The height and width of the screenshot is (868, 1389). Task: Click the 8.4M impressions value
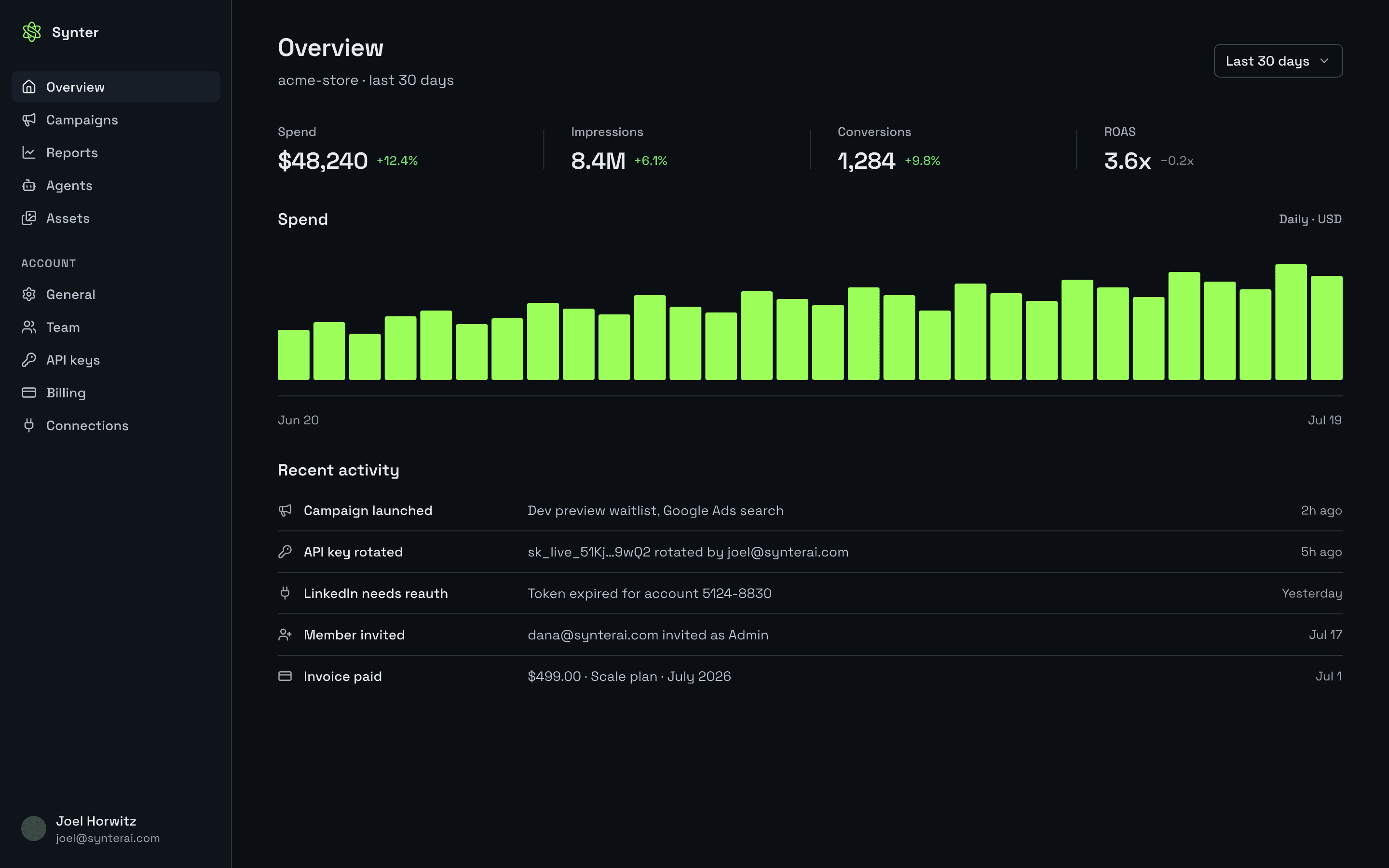click(x=598, y=161)
